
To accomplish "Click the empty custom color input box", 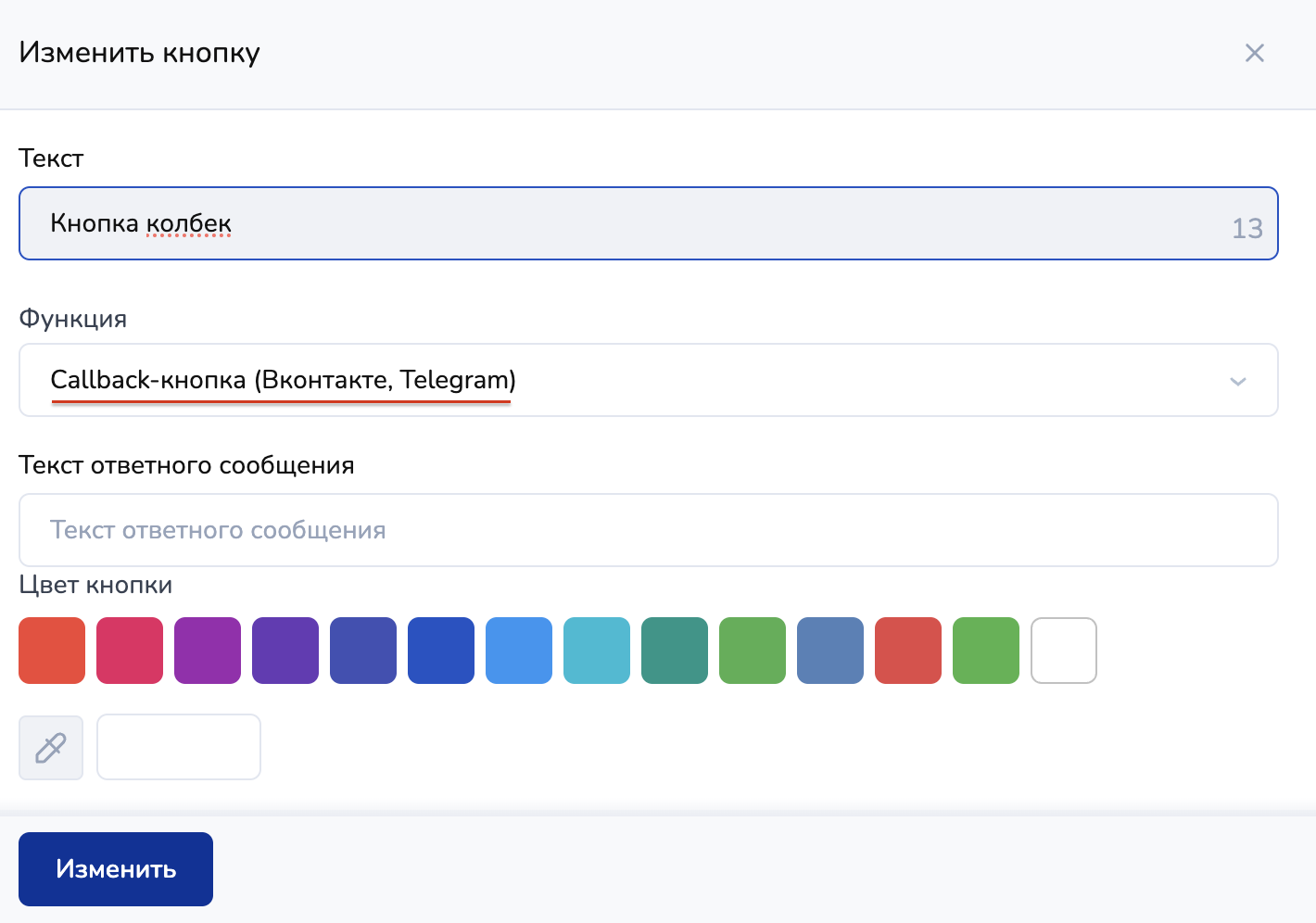I will pyautogui.click(x=179, y=747).
